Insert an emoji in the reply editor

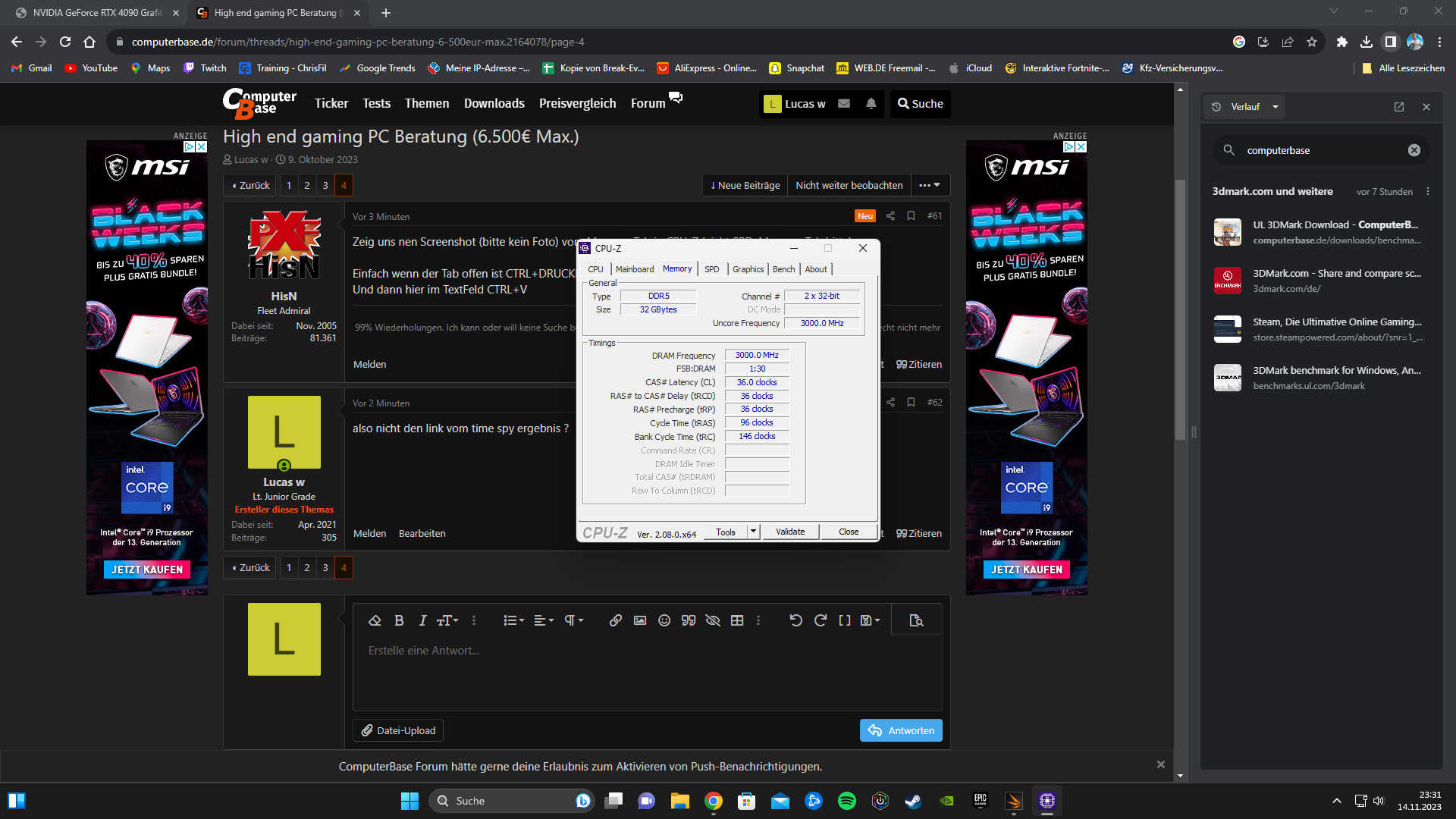[665, 620]
